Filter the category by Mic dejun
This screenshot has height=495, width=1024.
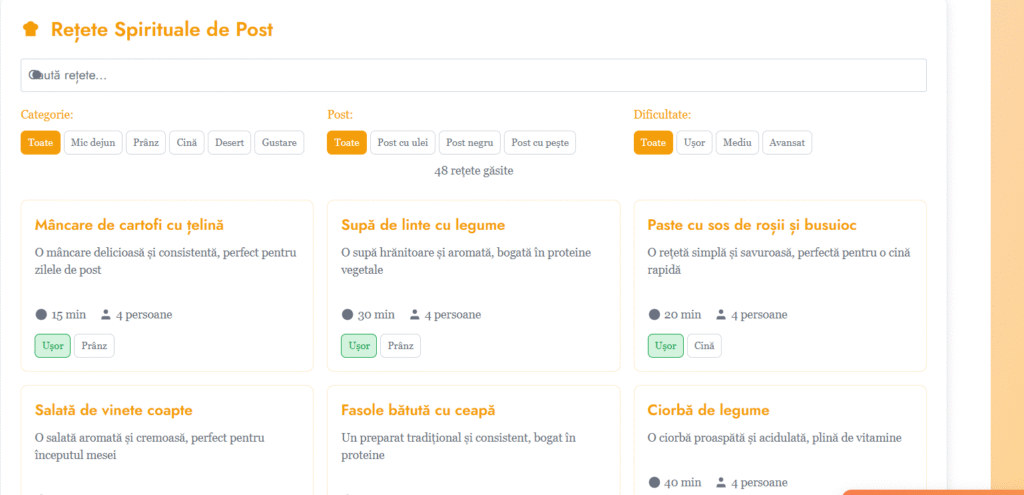(x=93, y=143)
